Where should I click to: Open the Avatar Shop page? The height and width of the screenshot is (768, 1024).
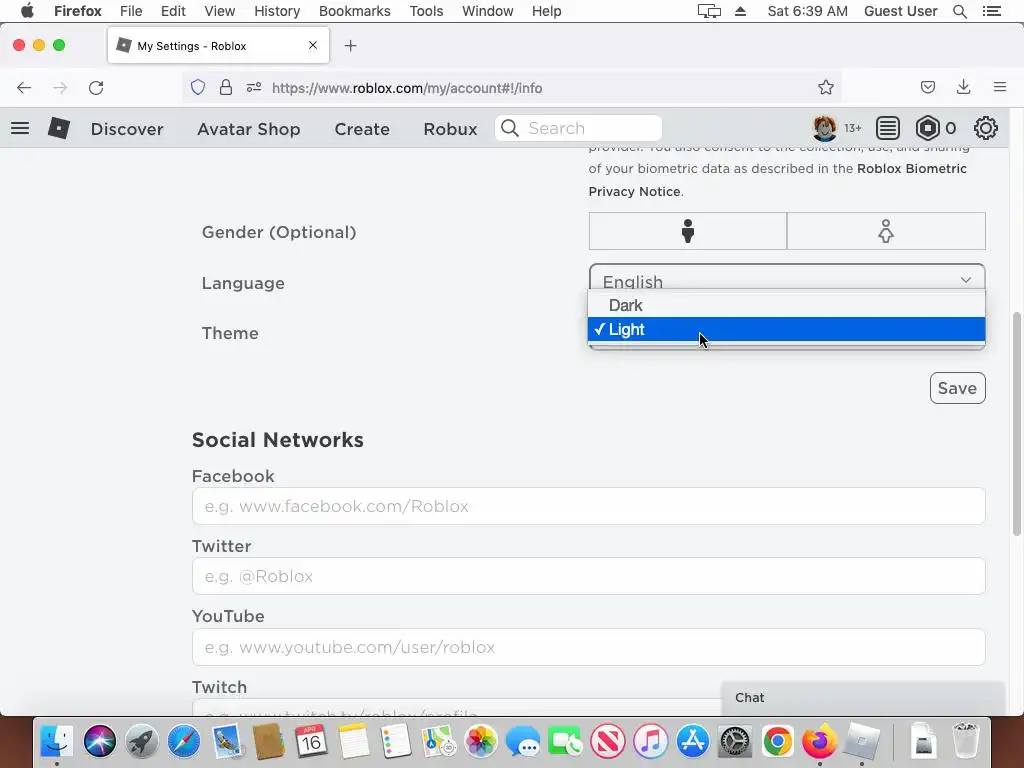coord(249,129)
